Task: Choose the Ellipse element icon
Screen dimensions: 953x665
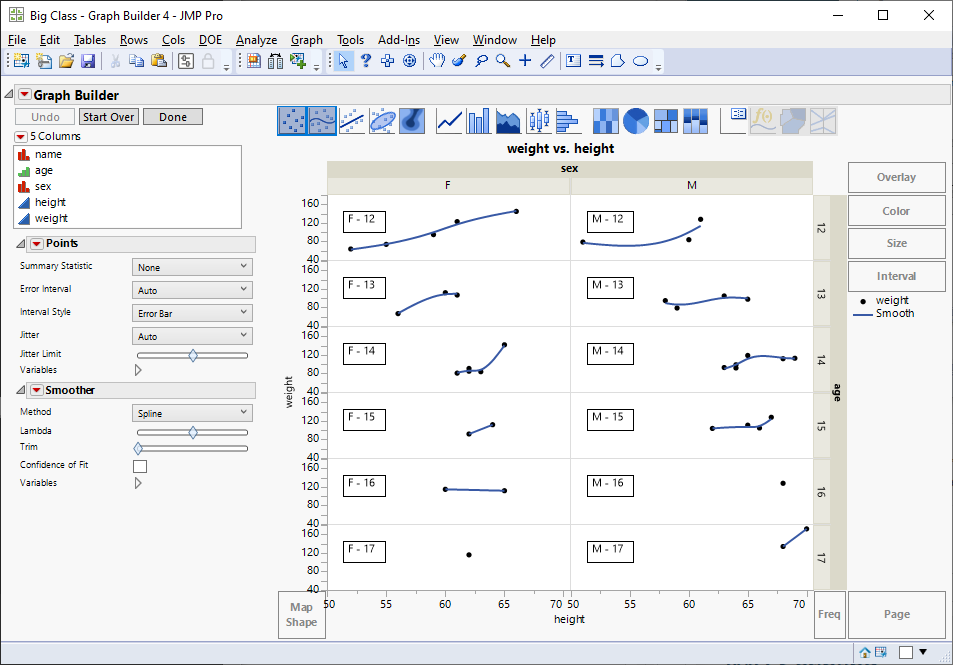Action: point(382,120)
